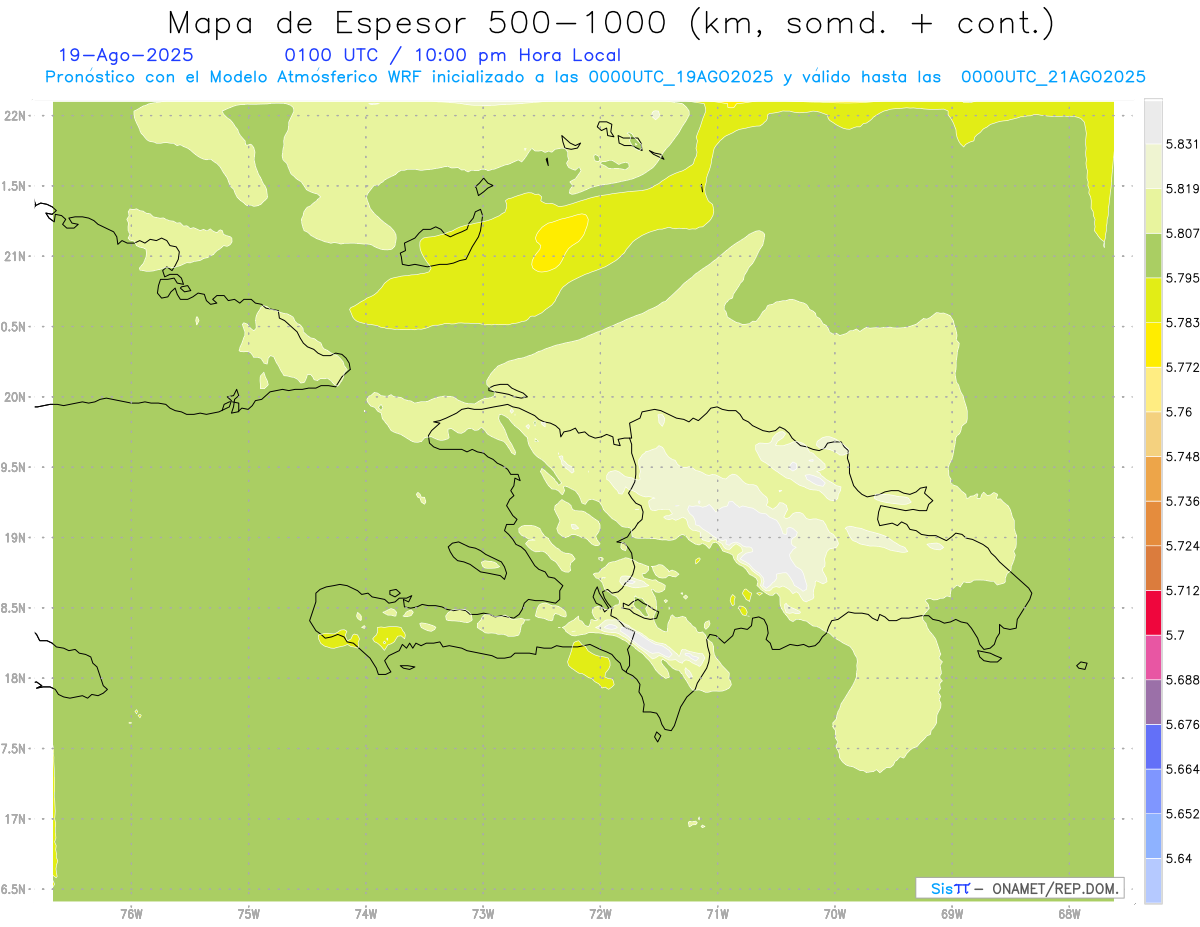This screenshot has width=1200, height=927.
Task: Click the purple swatch between 5.688 and 5.676
Action: point(1153,702)
